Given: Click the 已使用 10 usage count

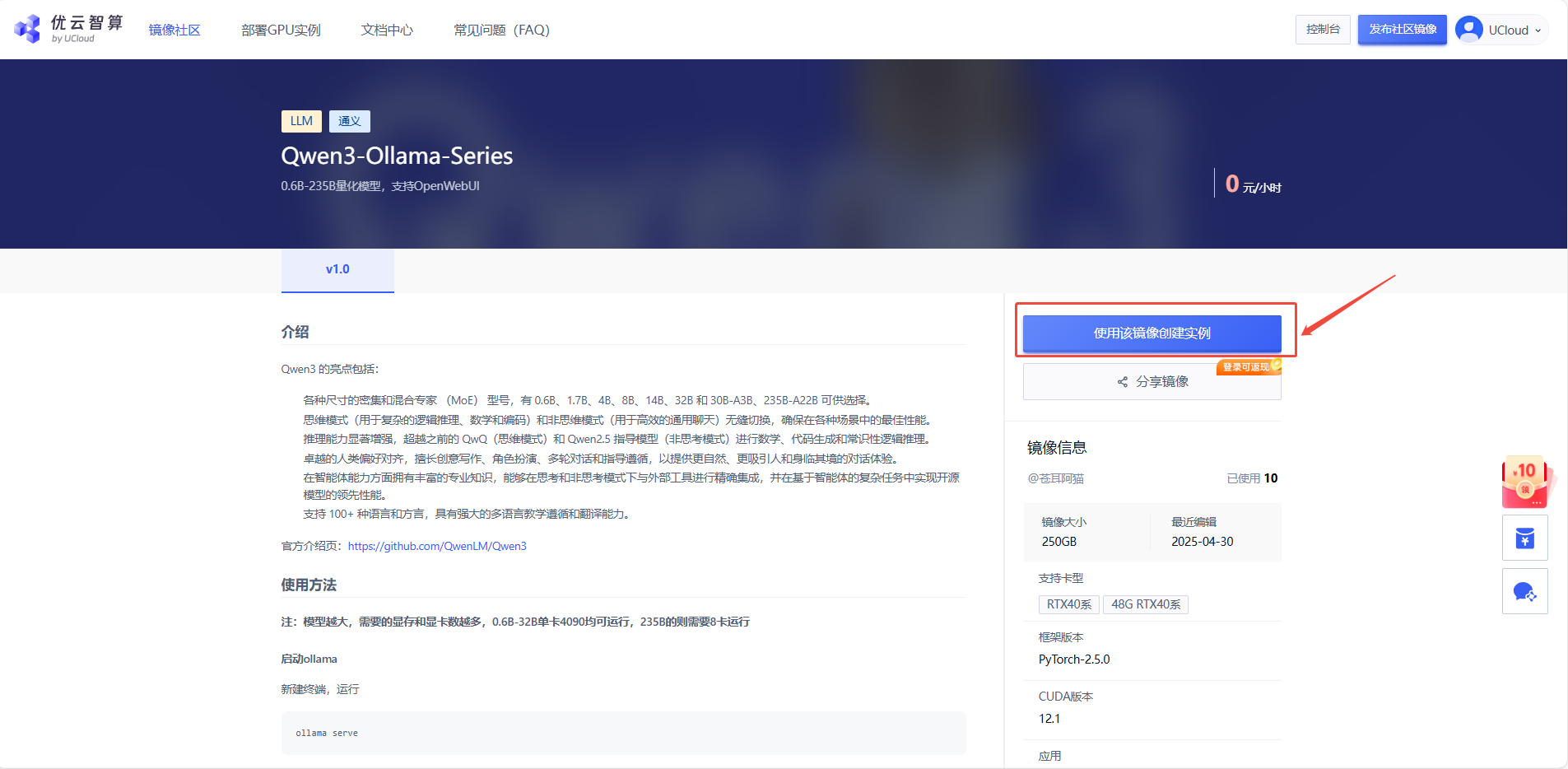Looking at the screenshot, I should point(1252,478).
